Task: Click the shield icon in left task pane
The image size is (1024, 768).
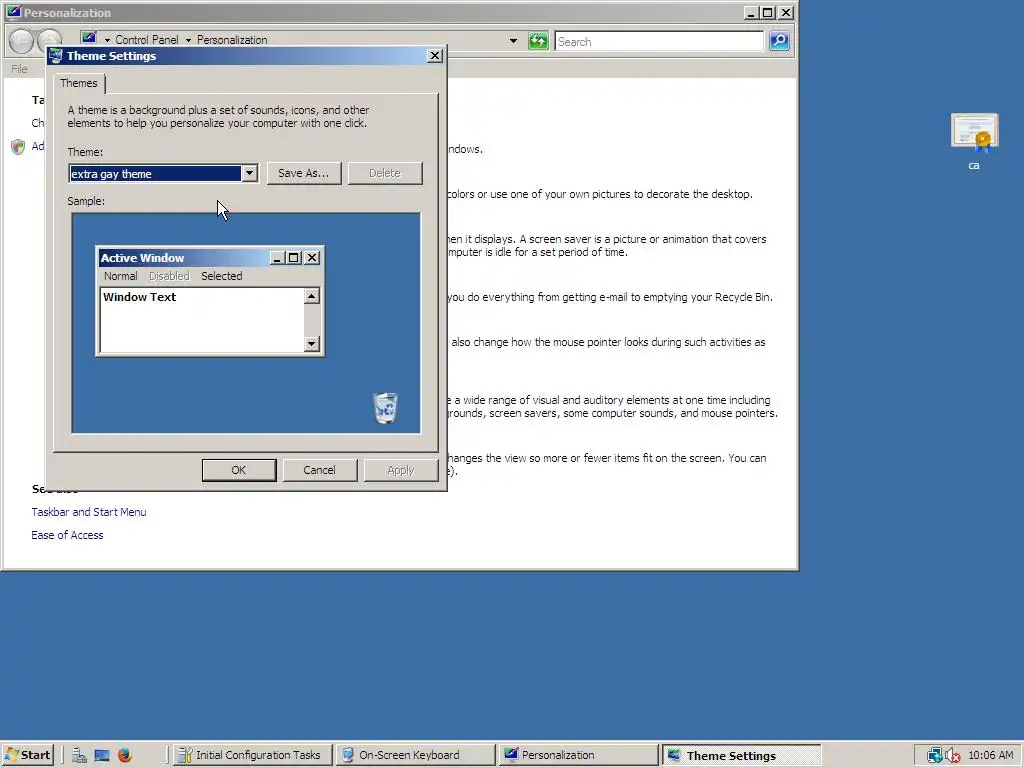Action: 18,147
